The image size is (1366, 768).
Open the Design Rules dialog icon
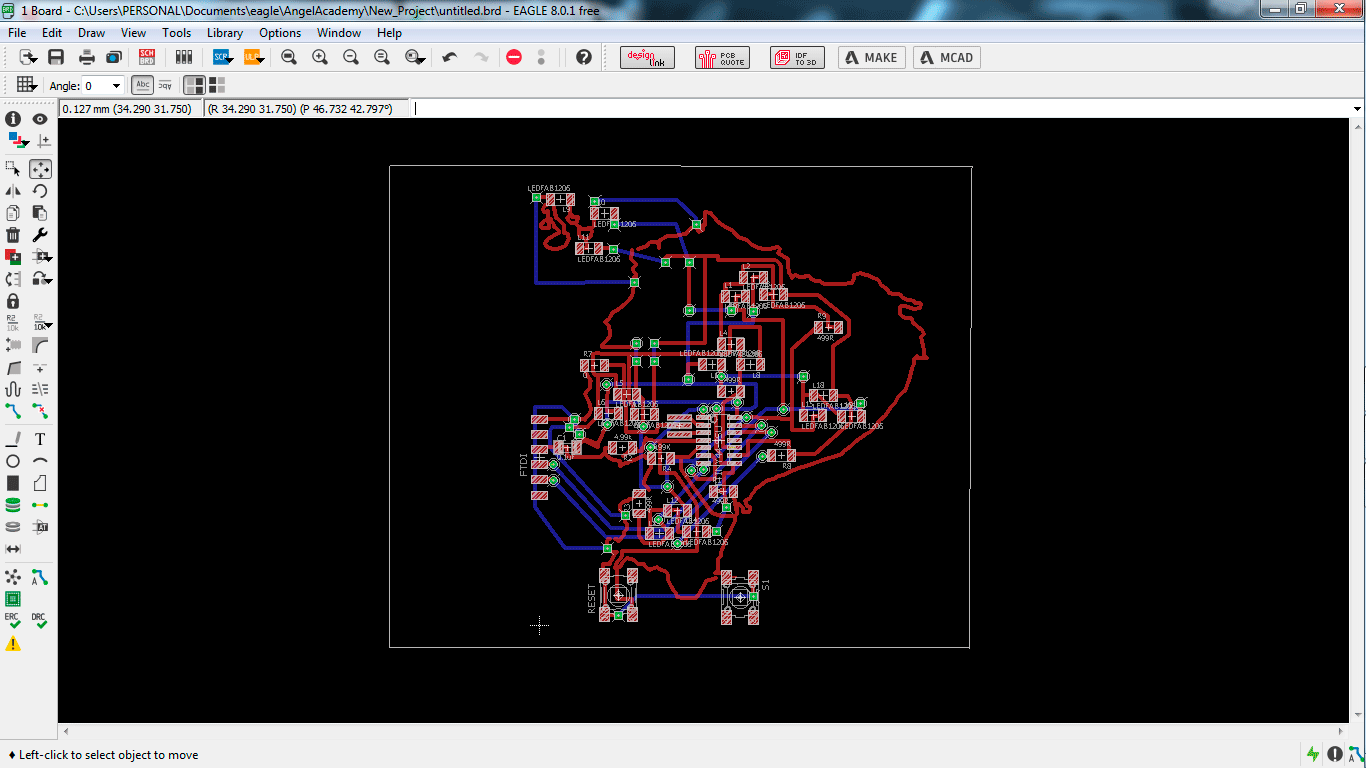pos(13,599)
